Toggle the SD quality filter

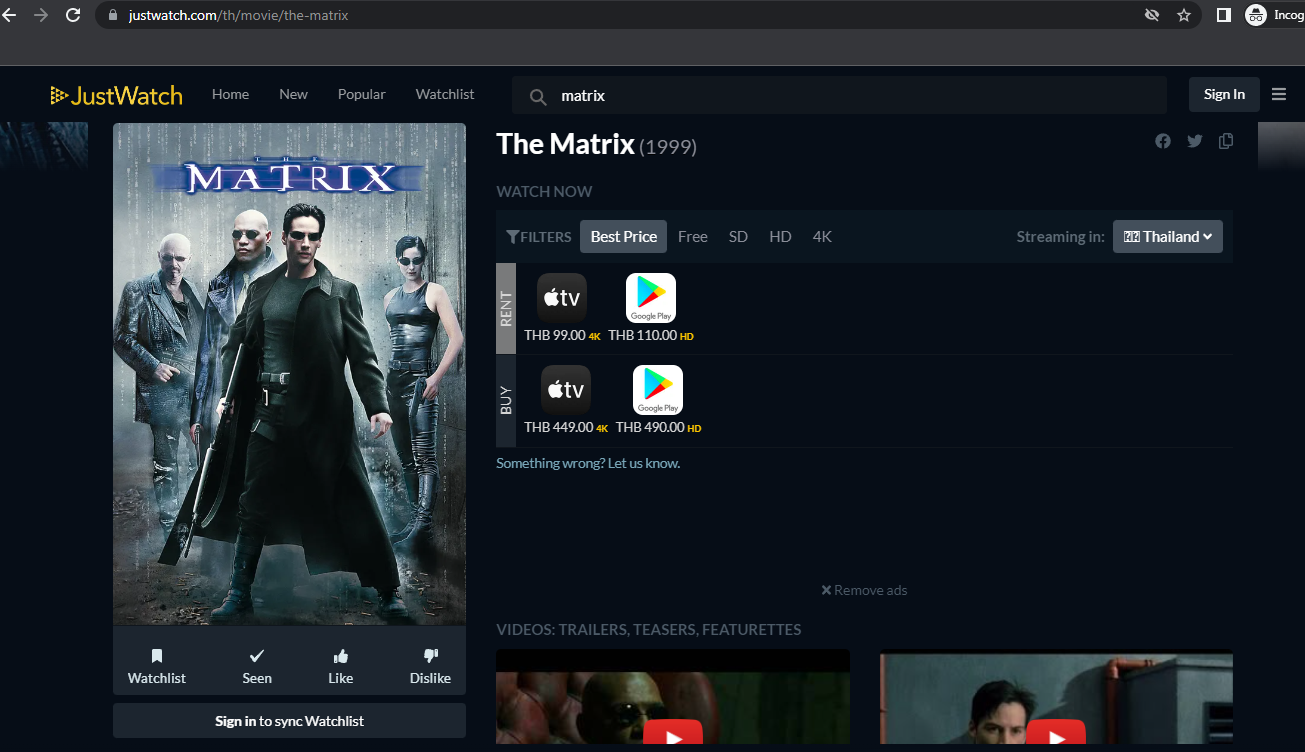coord(739,237)
